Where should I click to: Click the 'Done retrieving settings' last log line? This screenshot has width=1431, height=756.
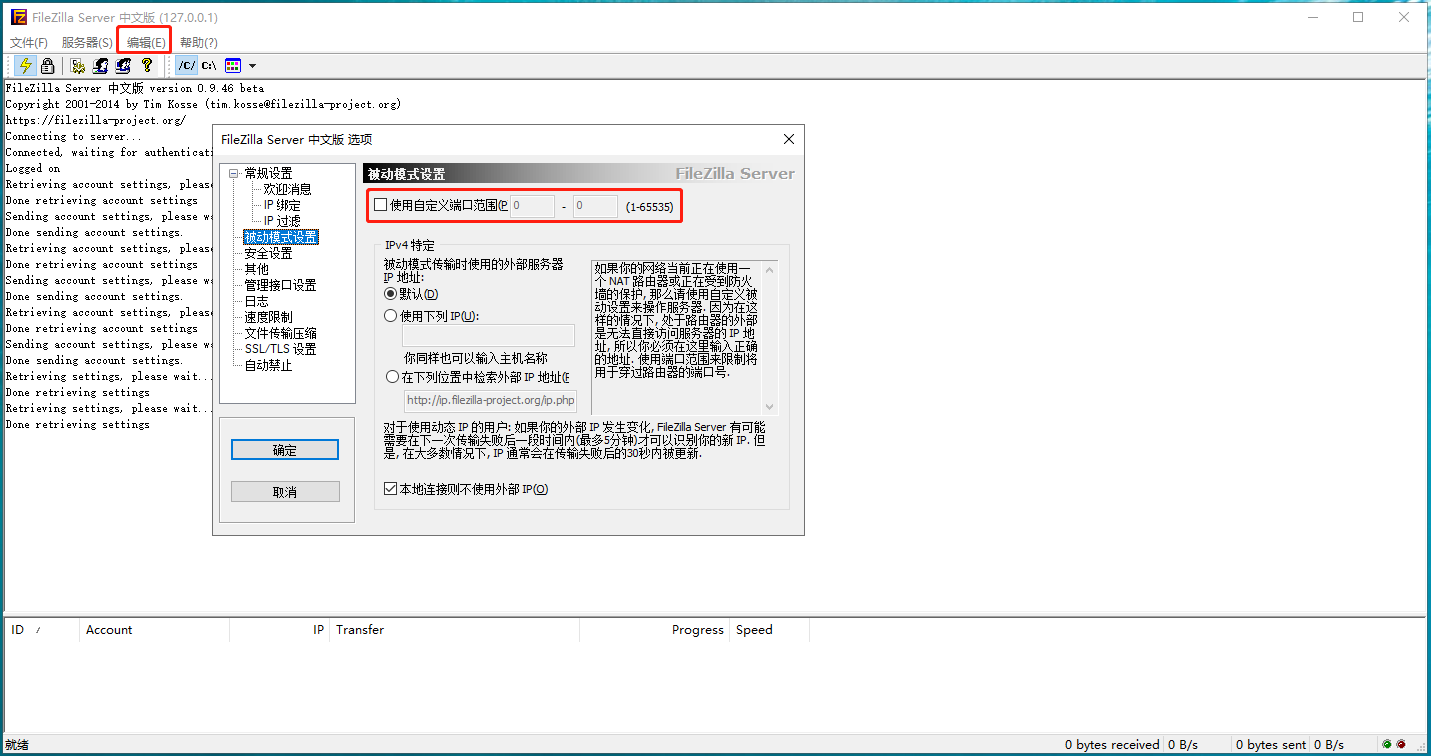tap(77, 425)
